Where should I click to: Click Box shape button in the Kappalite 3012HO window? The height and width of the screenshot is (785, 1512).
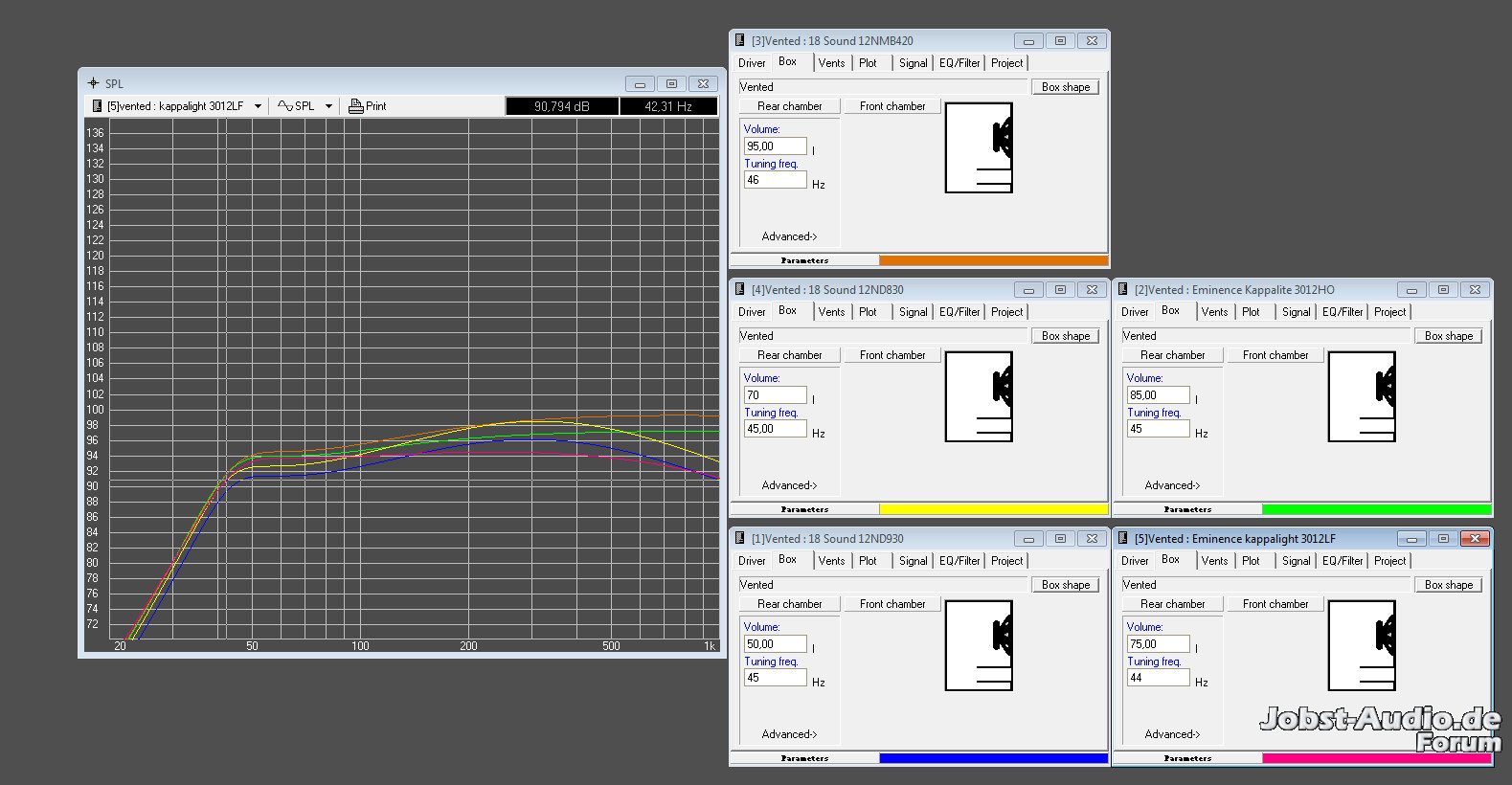[x=1448, y=336]
